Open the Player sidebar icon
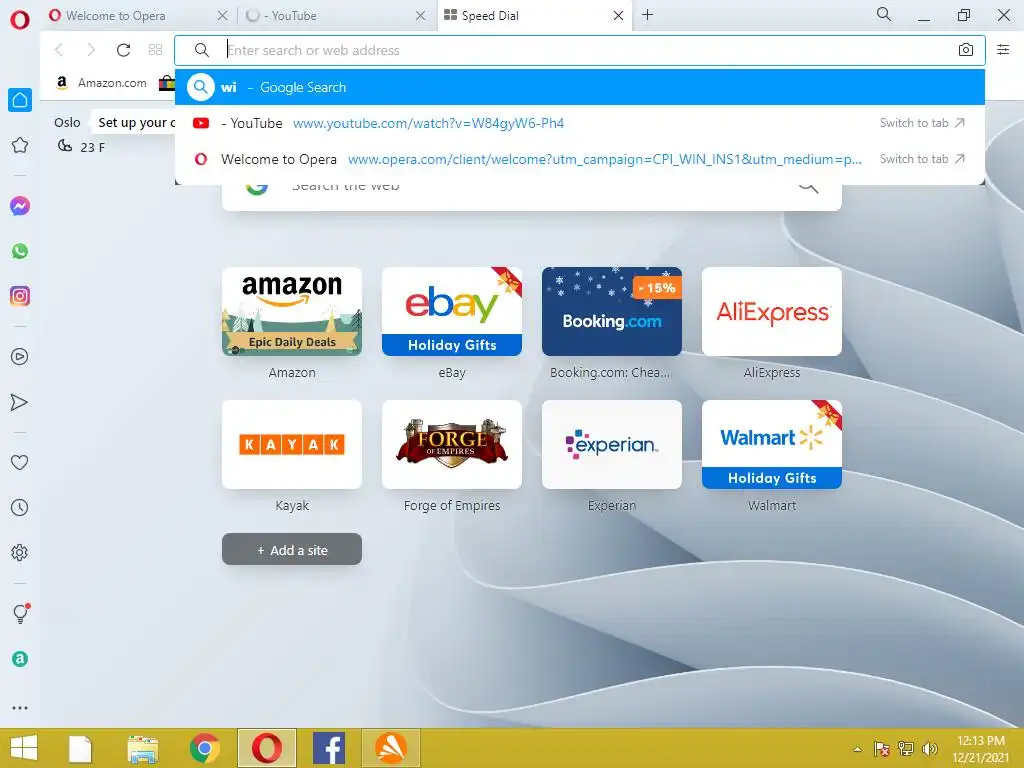The image size is (1024, 768). tap(20, 357)
